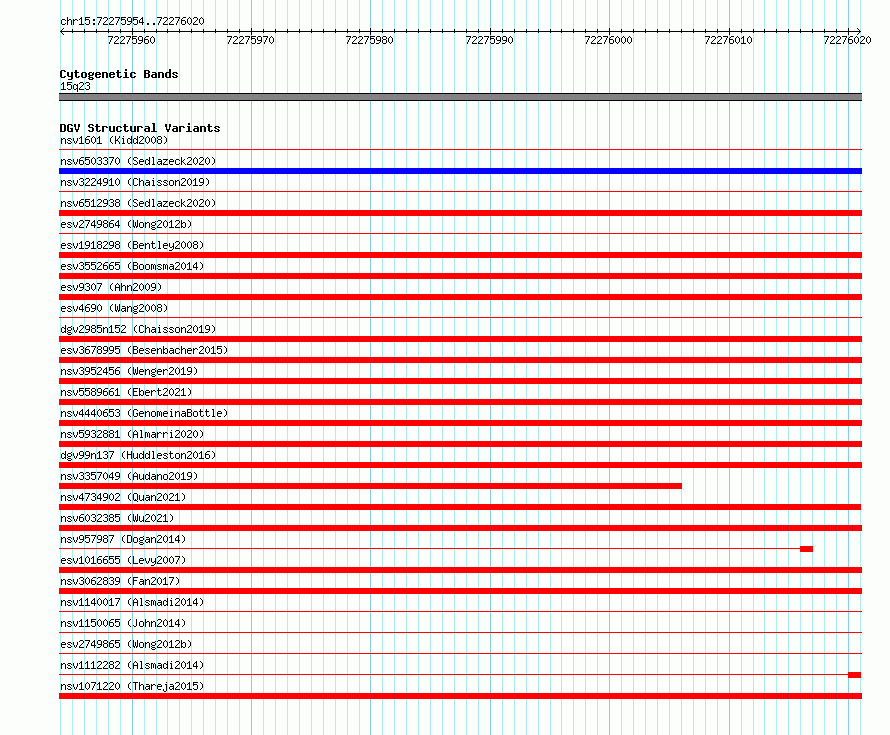The height and width of the screenshot is (735, 890).
Task: Open nsv6032385 (Wu2021) variant label
Action: click(x=117, y=518)
